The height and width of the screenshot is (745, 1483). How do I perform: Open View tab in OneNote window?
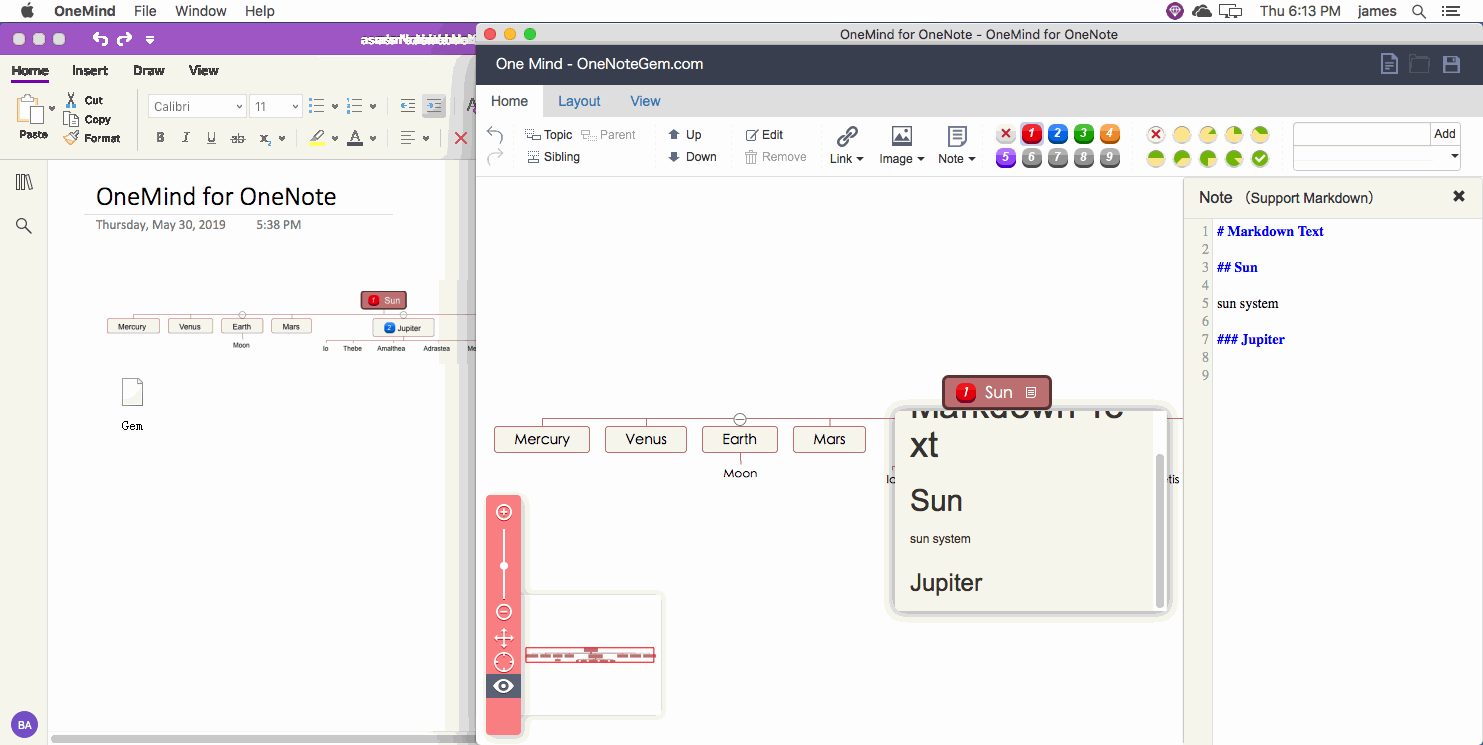204,71
